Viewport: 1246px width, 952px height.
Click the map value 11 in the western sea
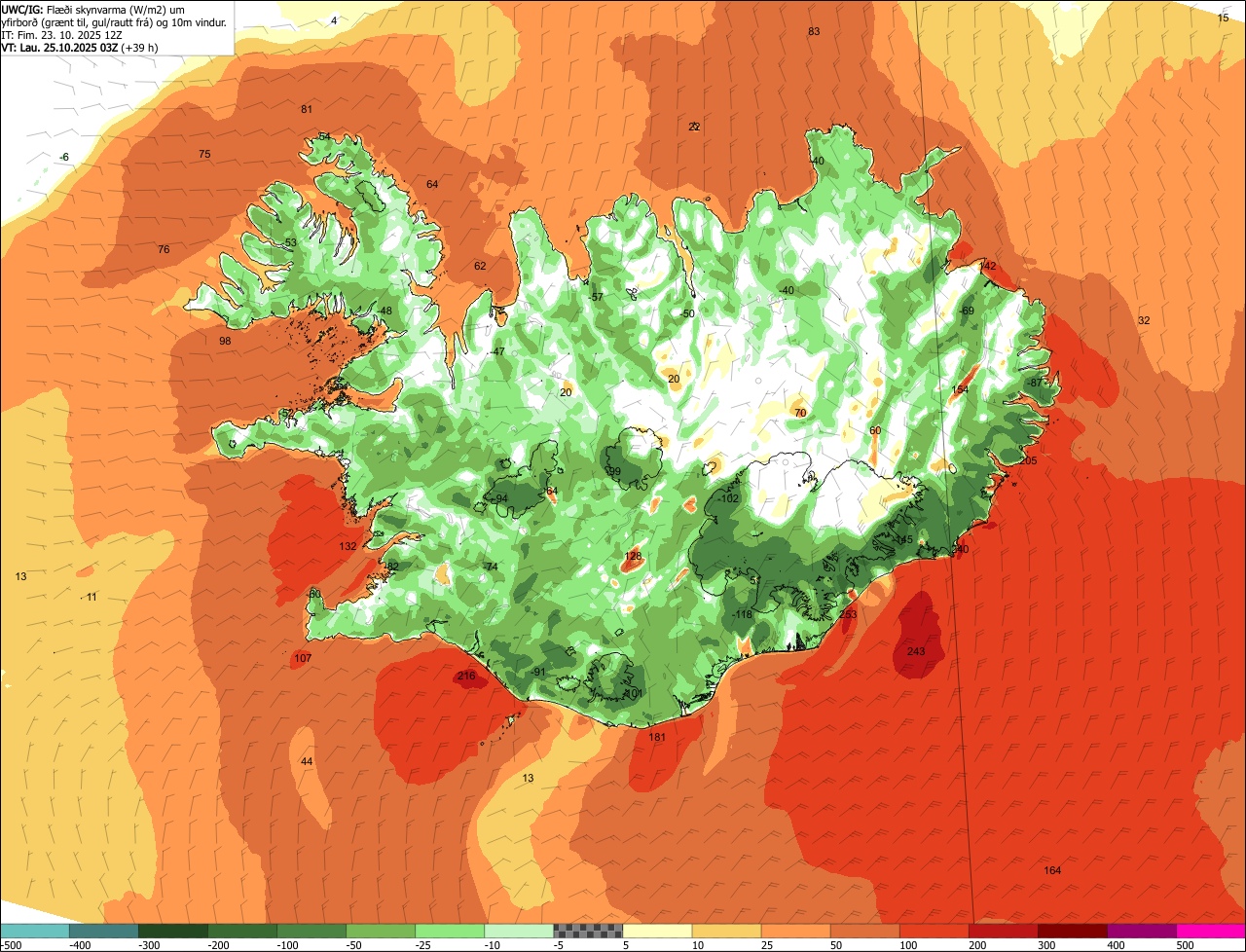coord(92,597)
